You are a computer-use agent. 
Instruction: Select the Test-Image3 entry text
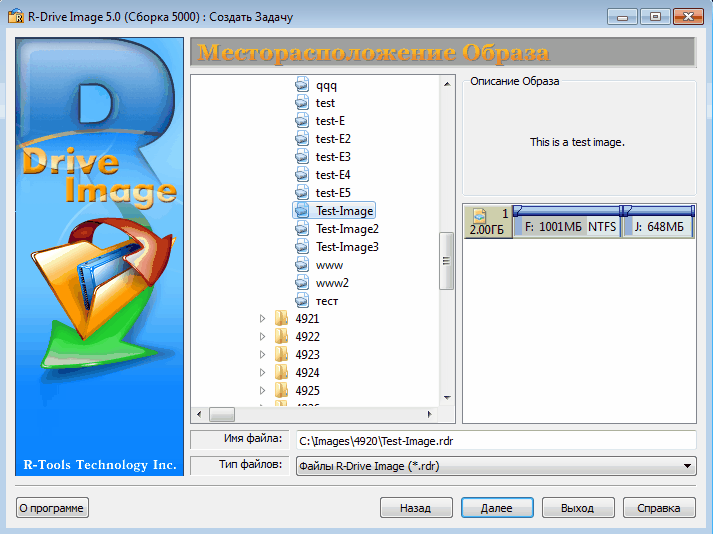pyautogui.click(x=347, y=247)
